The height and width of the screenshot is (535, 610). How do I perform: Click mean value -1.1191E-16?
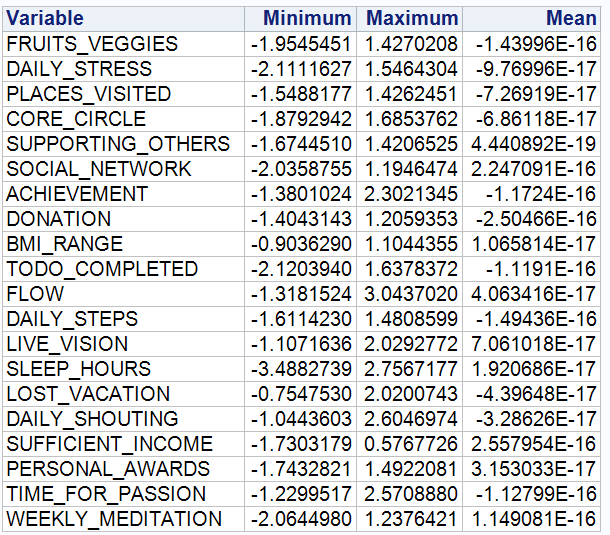click(x=531, y=269)
